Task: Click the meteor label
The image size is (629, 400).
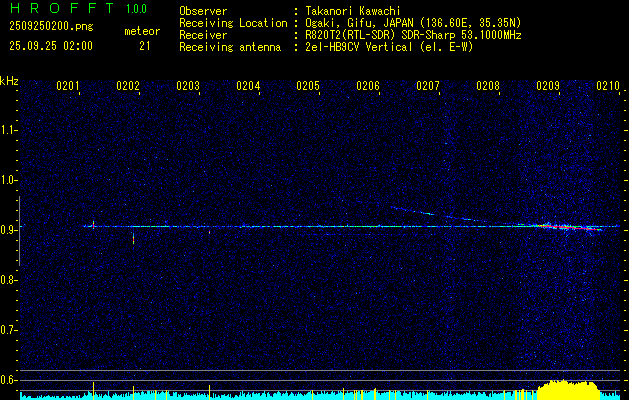Action: pyautogui.click(x=142, y=31)
